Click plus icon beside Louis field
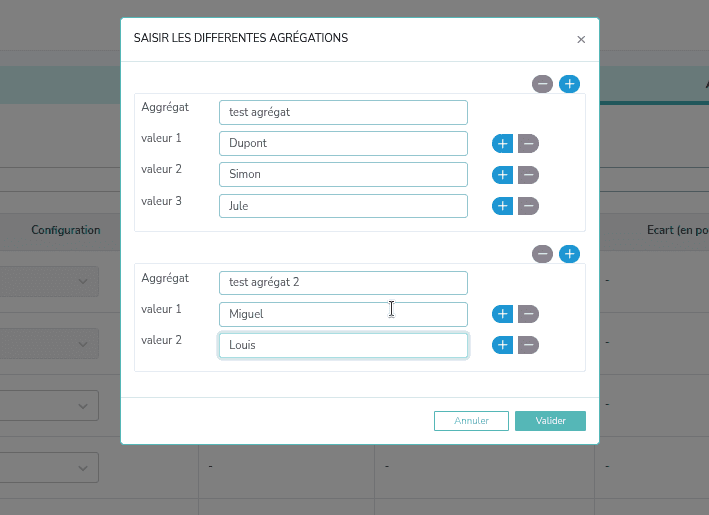 tap(502, 345)
